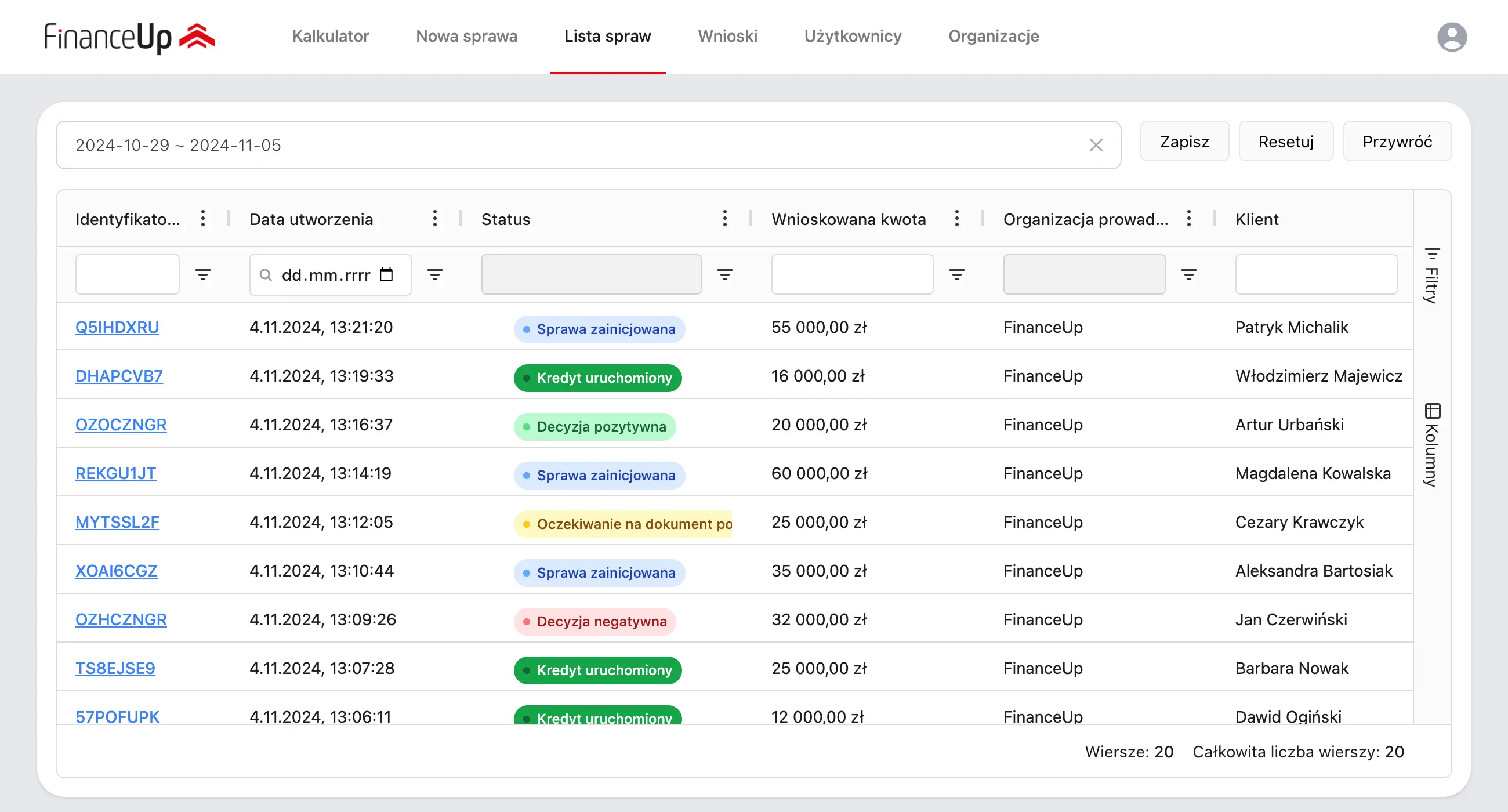Select the Lista spraw tab

[x=608, y=37]
